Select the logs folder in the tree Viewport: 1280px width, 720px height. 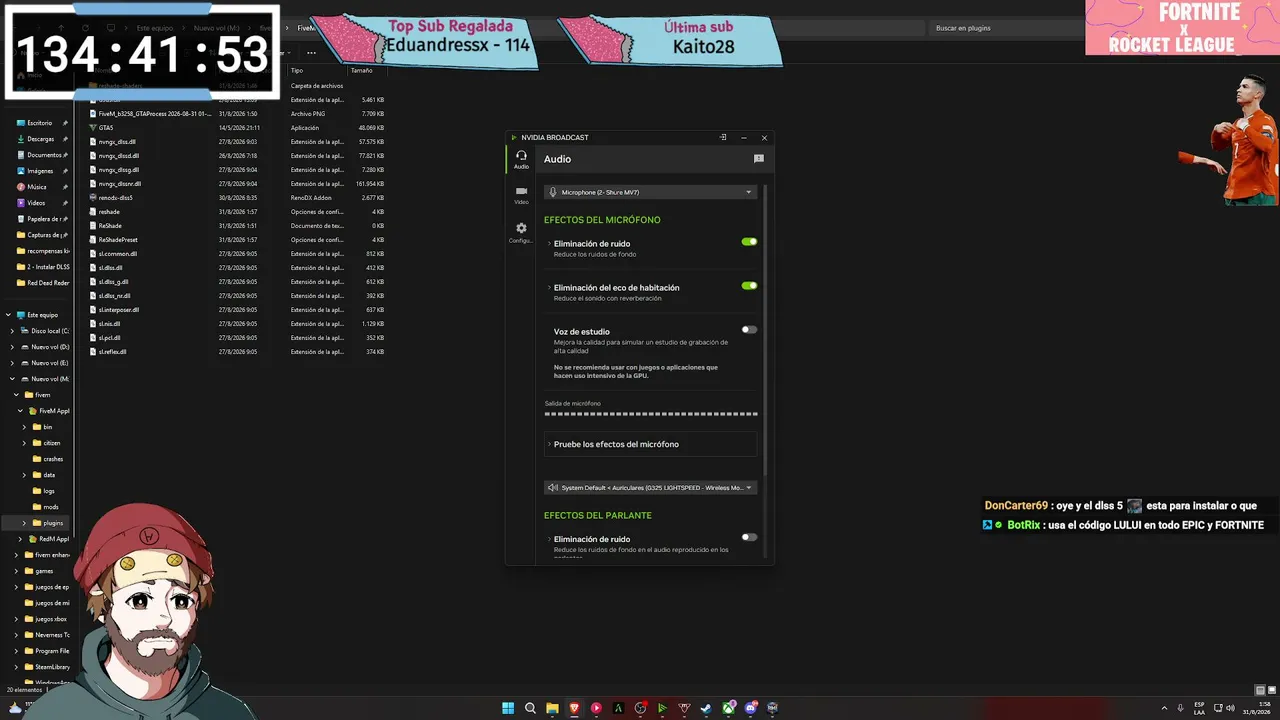(x=49, y=491)
